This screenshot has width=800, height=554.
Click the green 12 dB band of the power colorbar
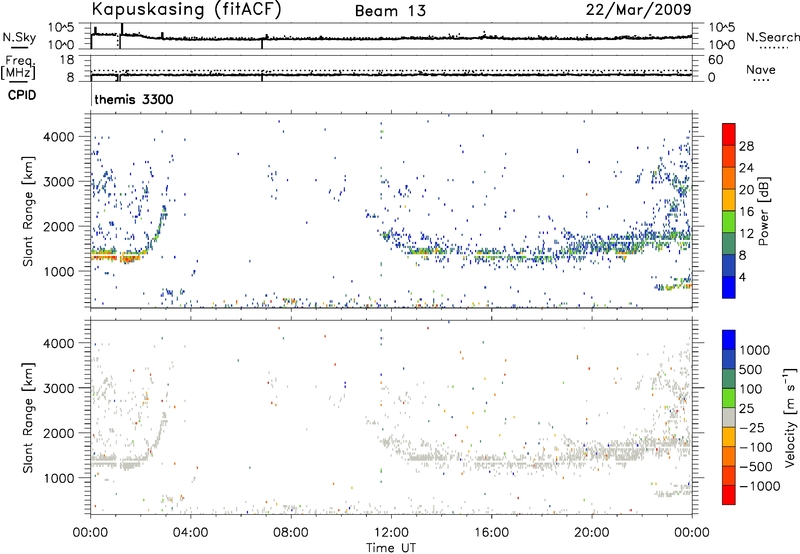729,222
